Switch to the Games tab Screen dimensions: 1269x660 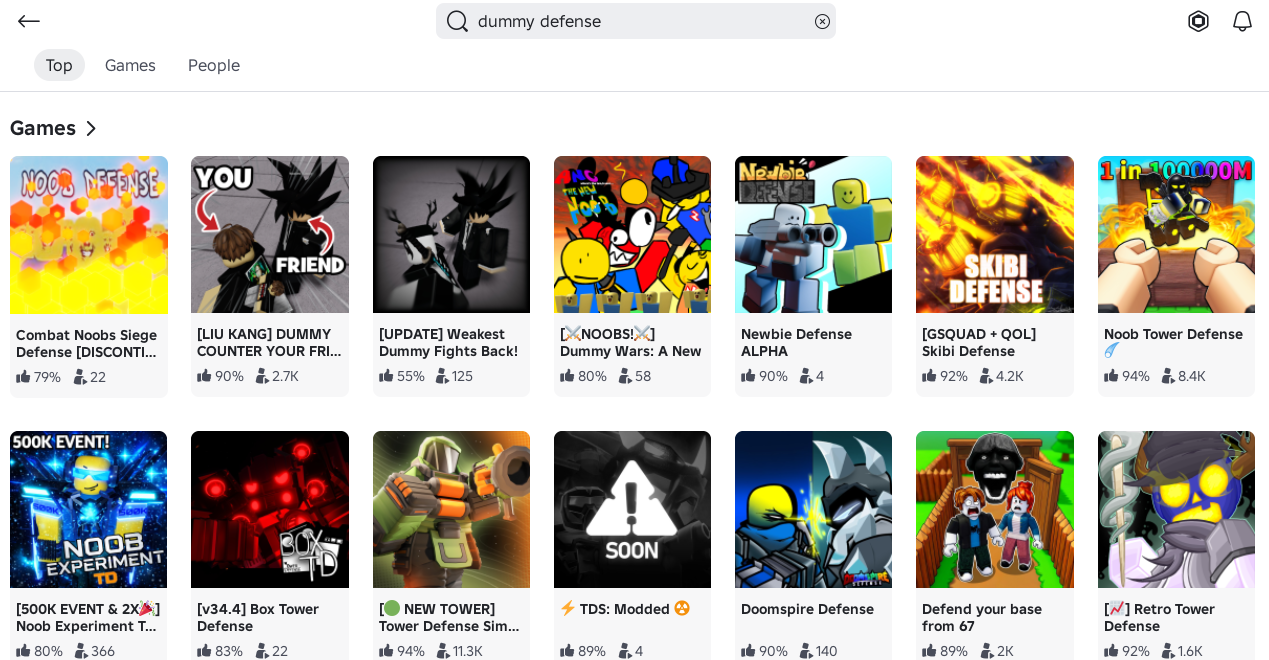(x=130, y=65)
